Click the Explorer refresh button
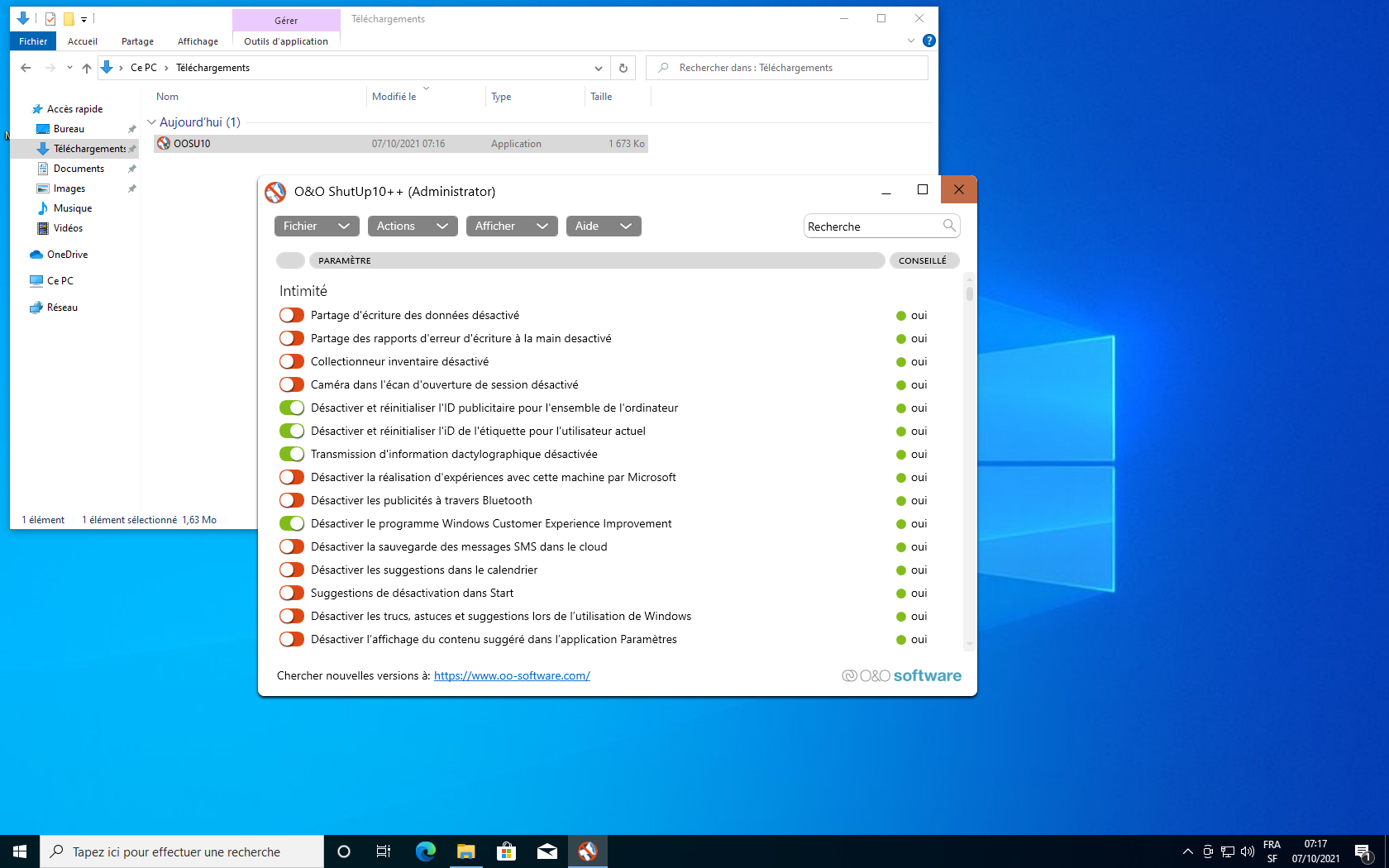This screenshot has height=868, width=1389. [x=623, y=68]
